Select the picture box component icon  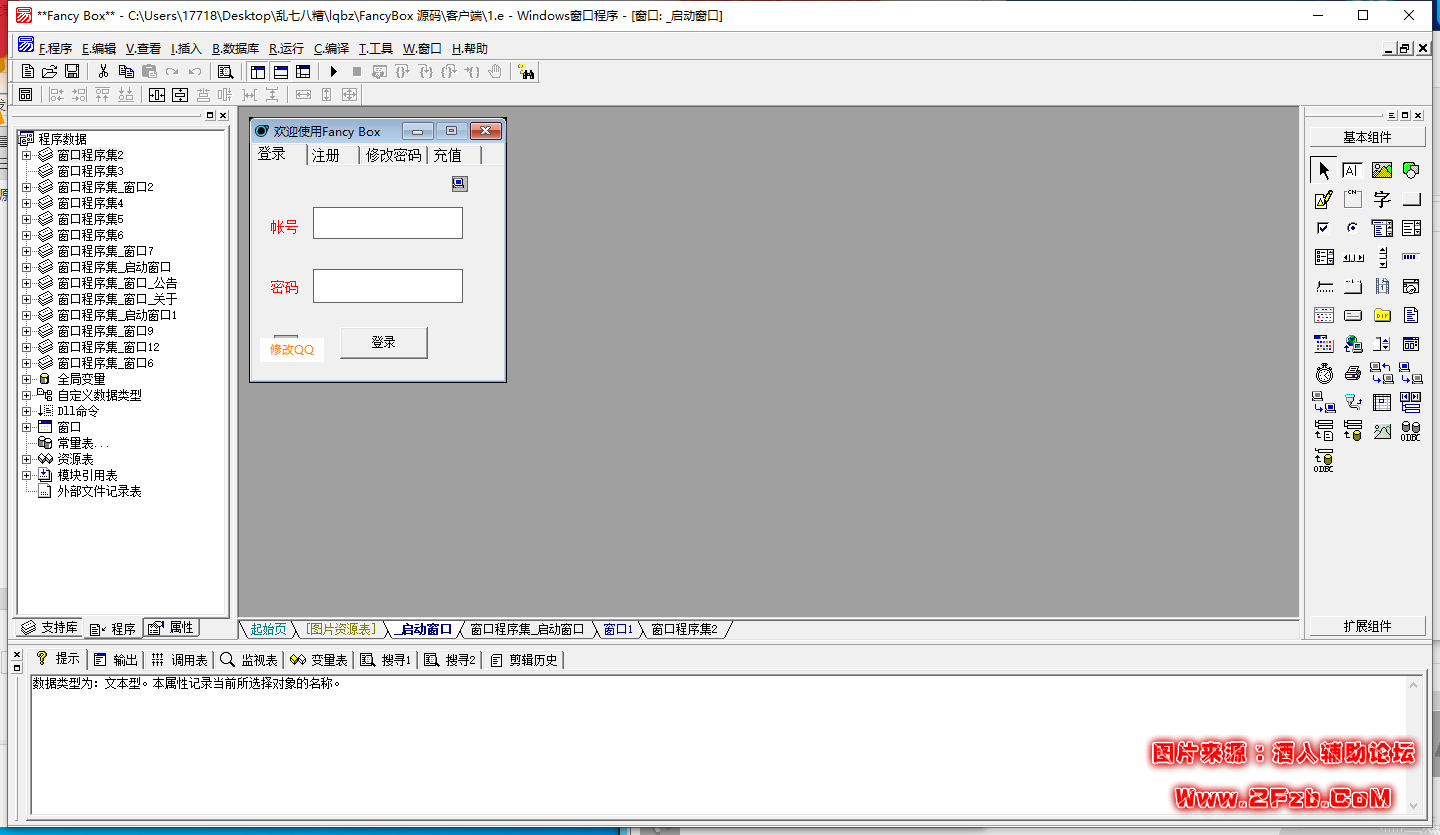click(1382, 170)
